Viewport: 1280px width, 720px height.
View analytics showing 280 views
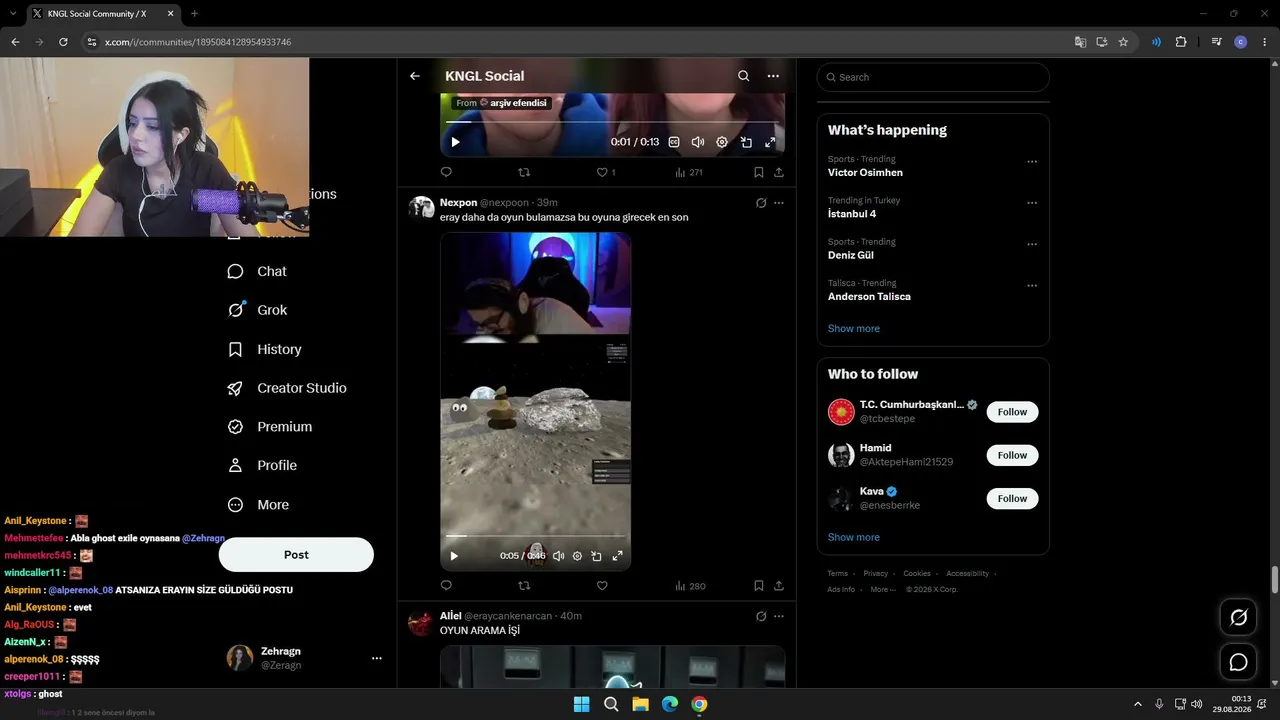click(x=690, y=586)
